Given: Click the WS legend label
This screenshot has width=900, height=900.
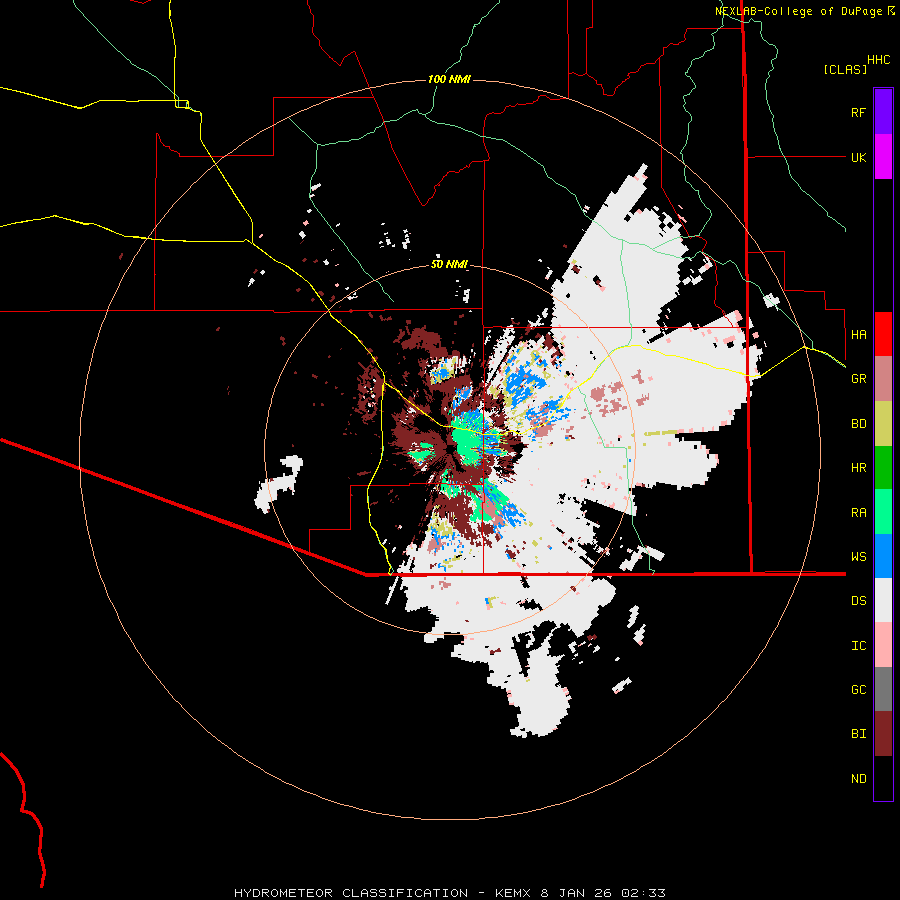Looking at the screenshot, I should click(858, 557).
